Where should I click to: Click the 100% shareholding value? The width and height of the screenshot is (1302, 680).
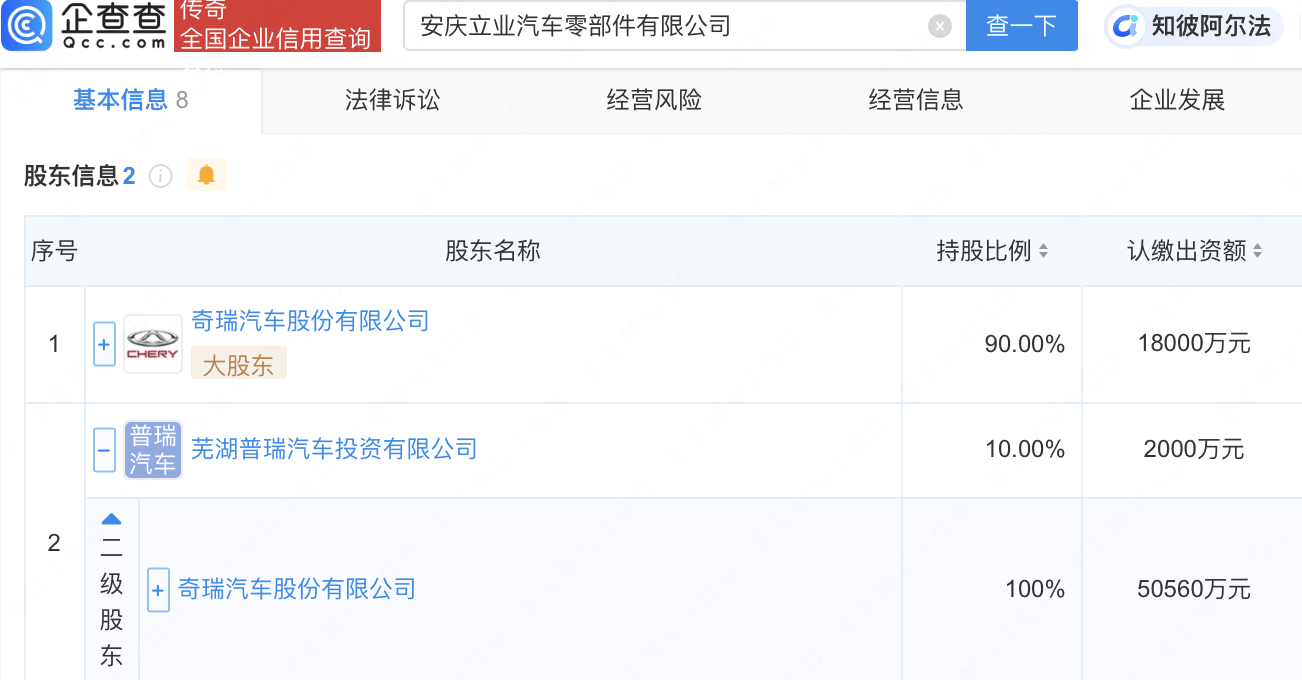coord(1035,589)
